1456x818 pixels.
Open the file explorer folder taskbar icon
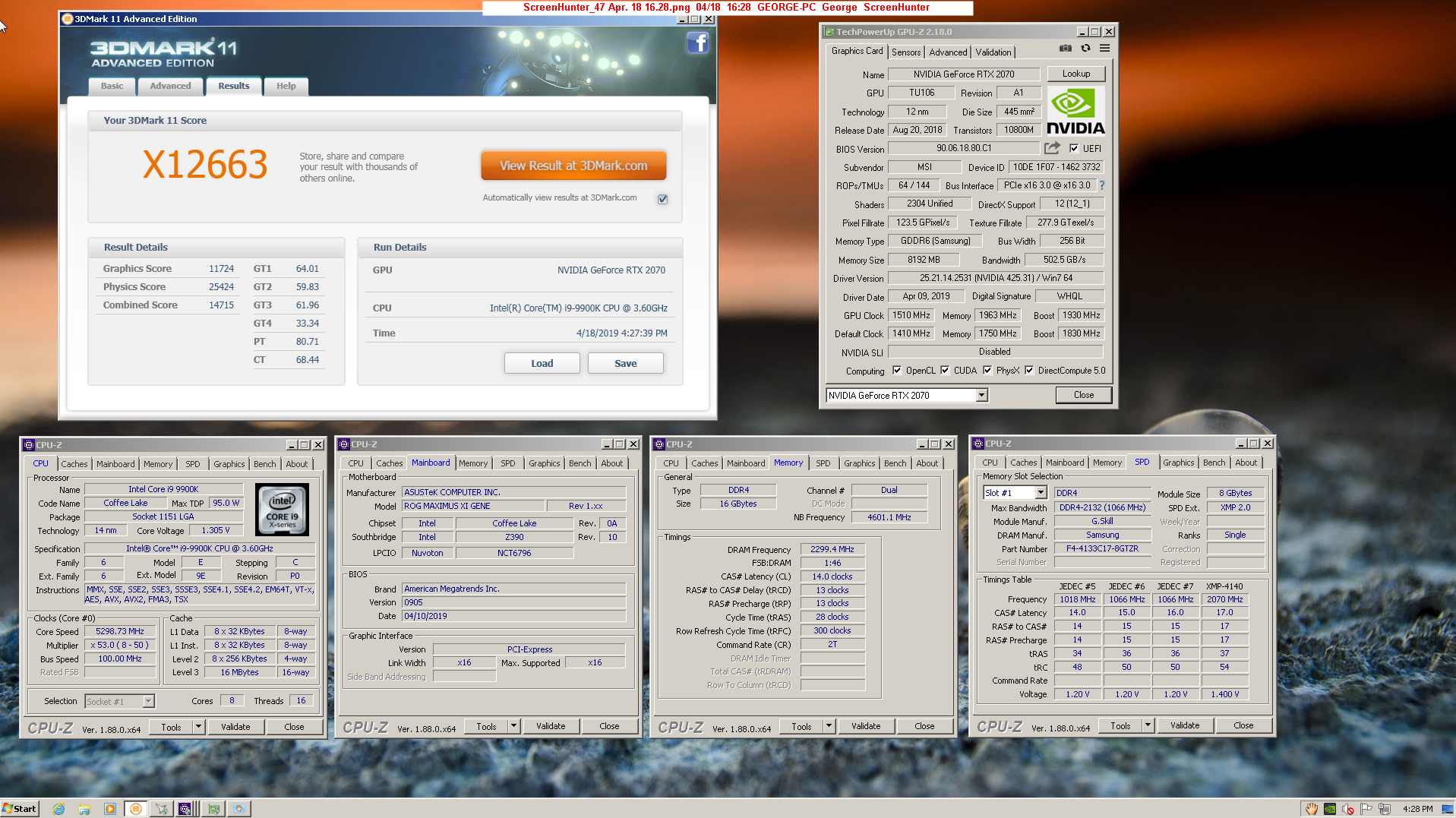click(x=84, y=809)
